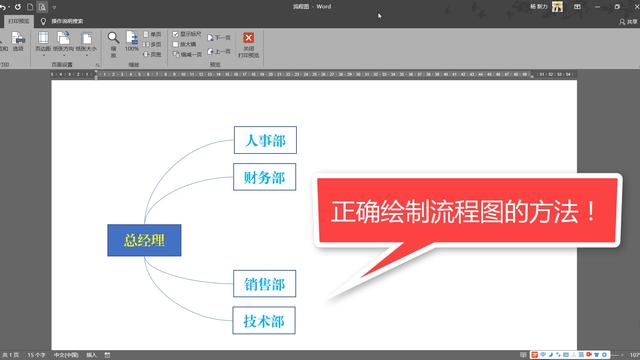
Task: Click the 总经理 blue box
Action: (x=144, y=240)
